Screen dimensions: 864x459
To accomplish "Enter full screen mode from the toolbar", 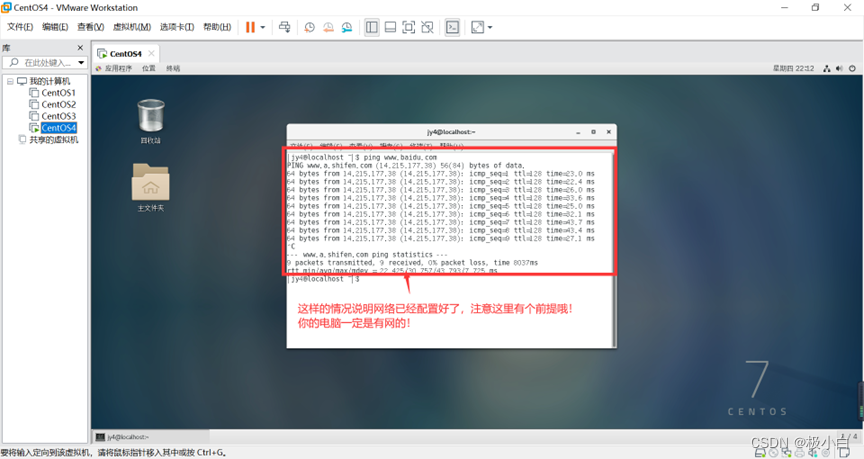I will [x=408, y=27].
